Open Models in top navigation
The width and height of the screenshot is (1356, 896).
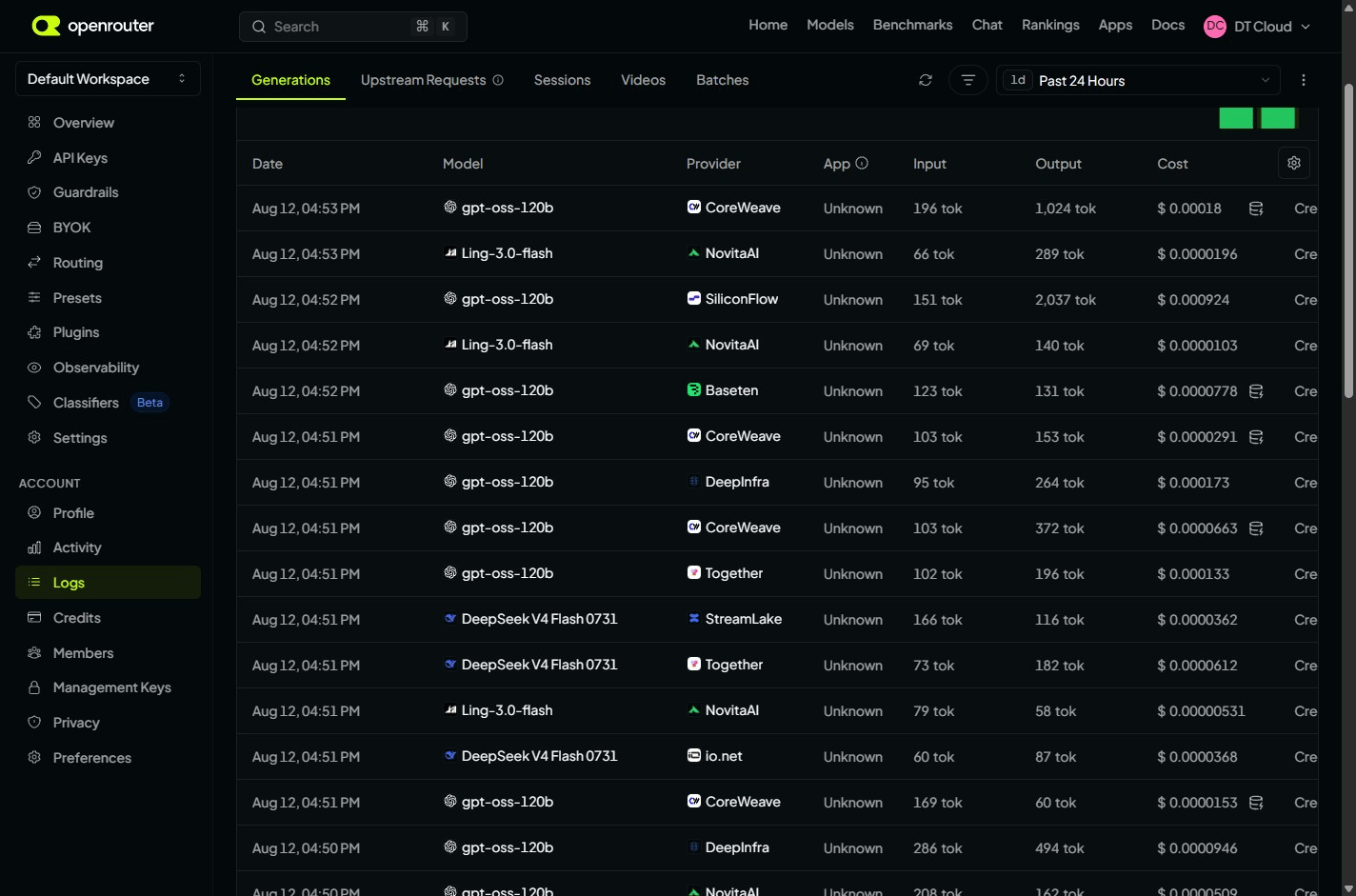(830, 25)
